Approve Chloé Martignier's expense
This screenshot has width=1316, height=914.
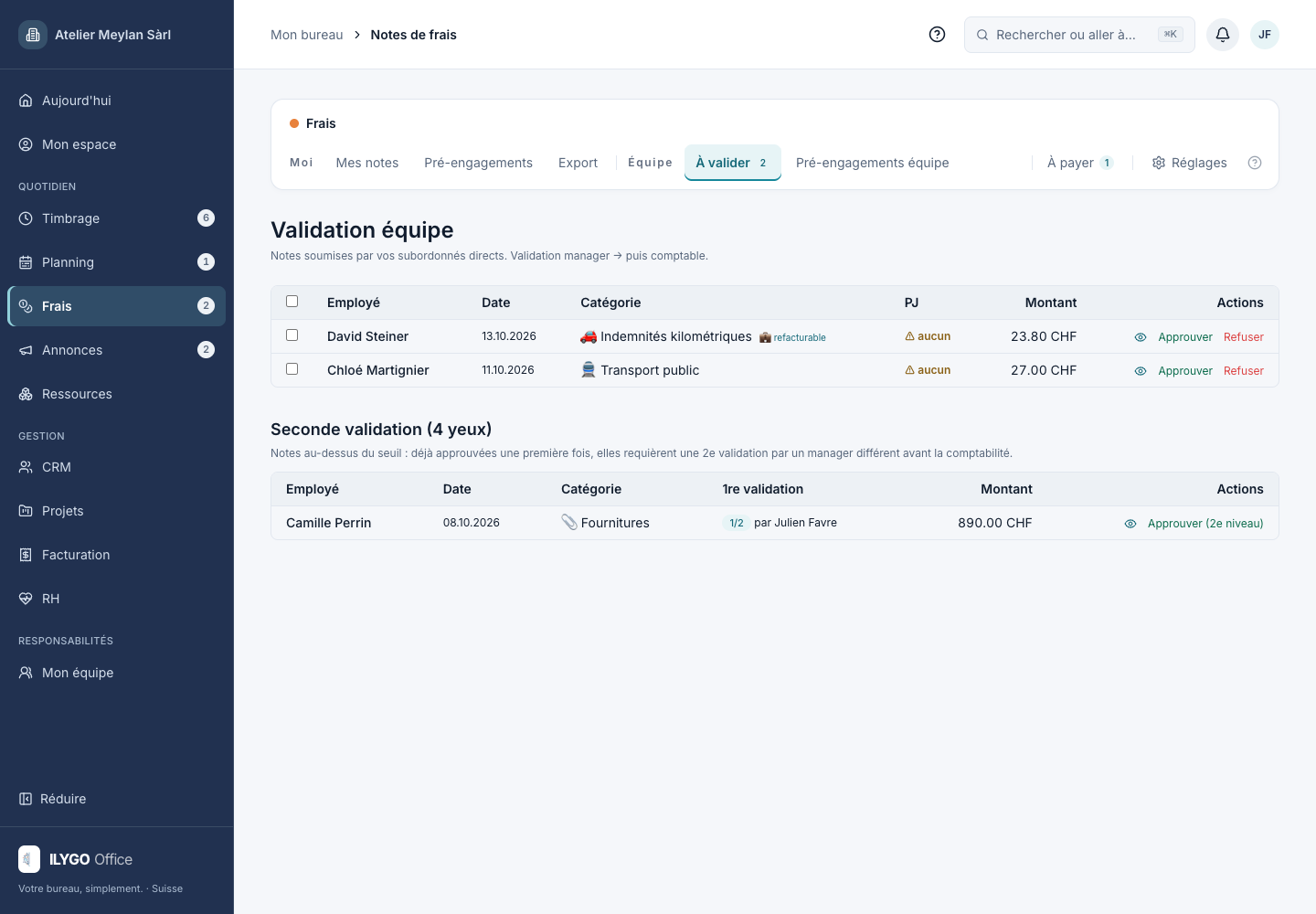tap(1185, 371)
